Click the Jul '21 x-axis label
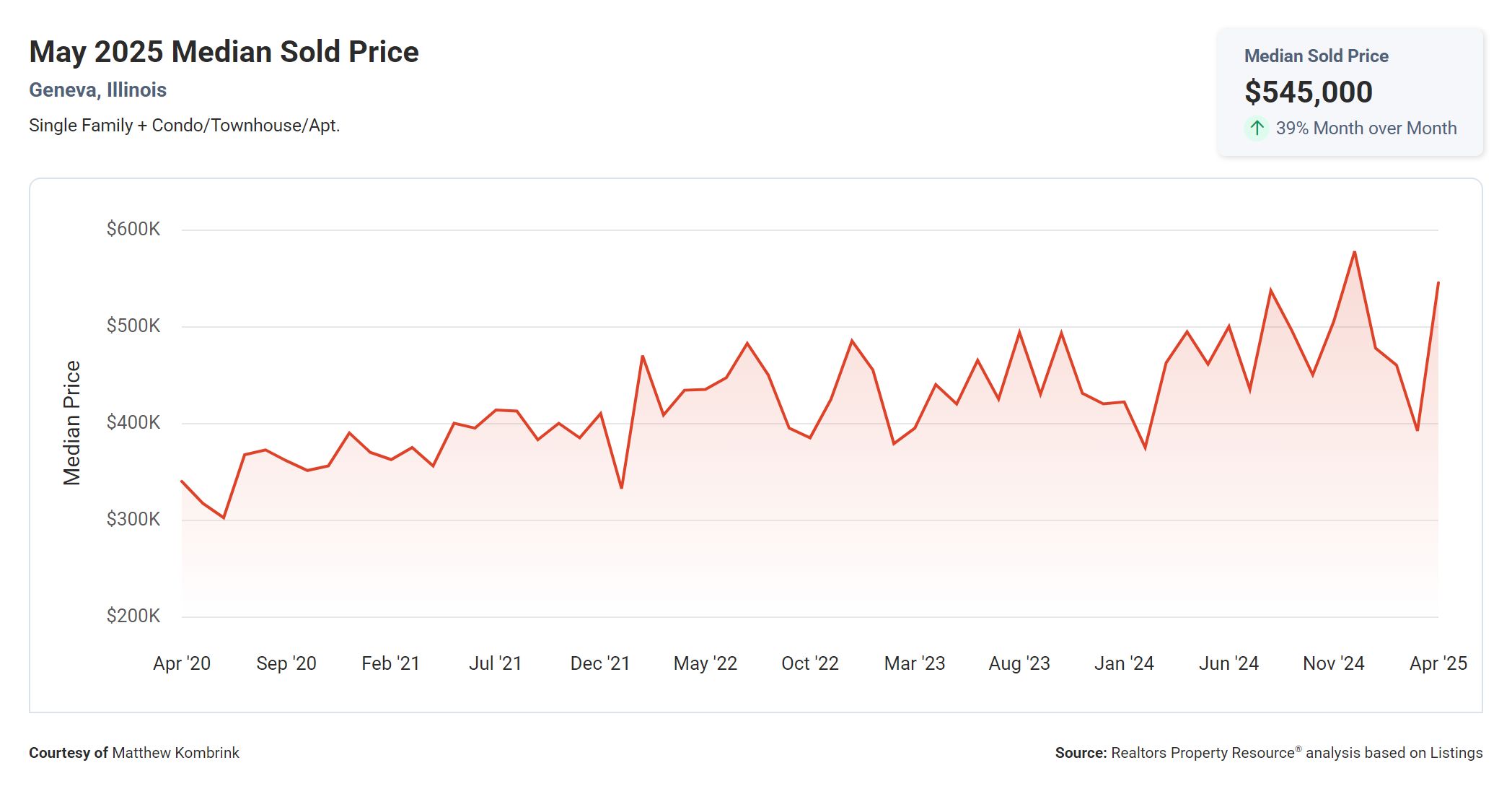1512x794 pixels. click(496, 663)
